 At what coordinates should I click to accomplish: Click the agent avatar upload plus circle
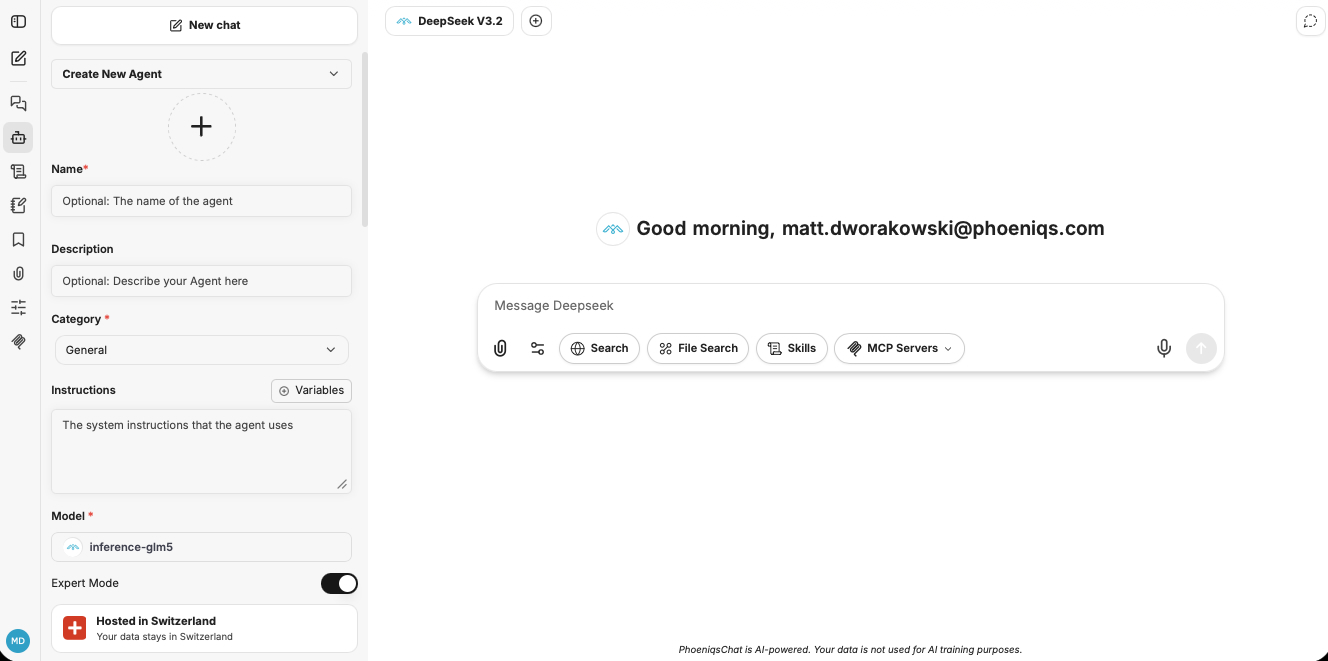[201, 127]
